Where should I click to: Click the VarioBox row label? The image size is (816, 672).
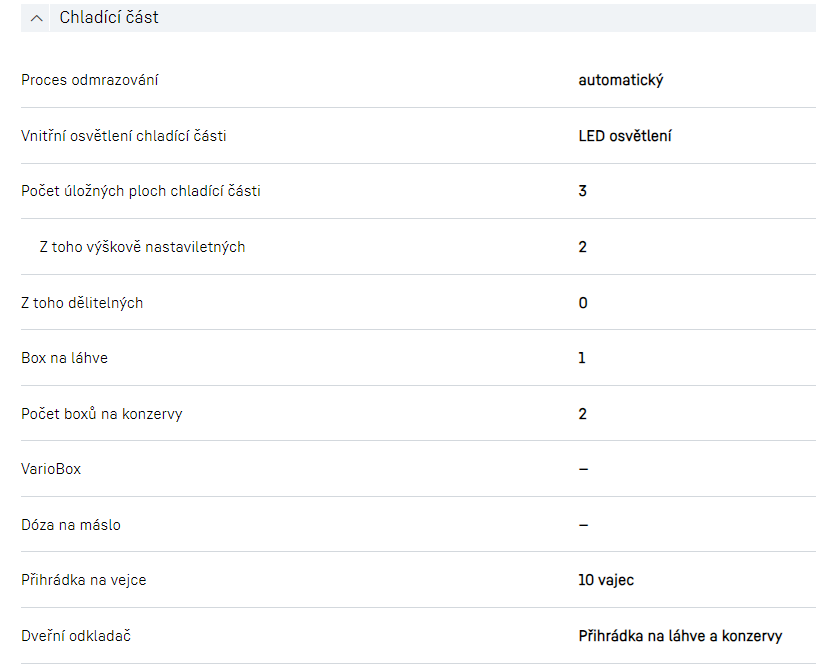point(51,469)
